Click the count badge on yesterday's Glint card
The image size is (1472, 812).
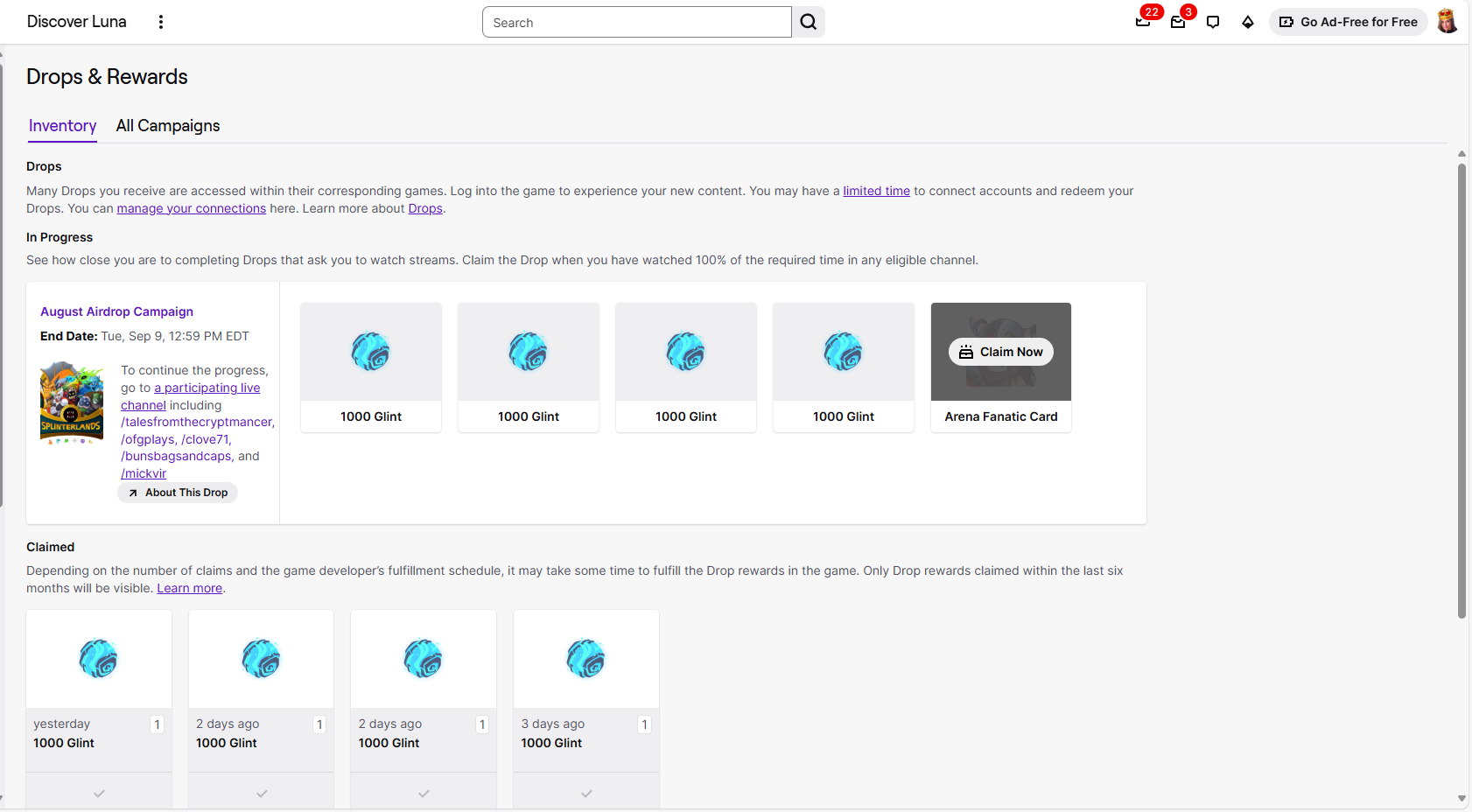[157, 724]
